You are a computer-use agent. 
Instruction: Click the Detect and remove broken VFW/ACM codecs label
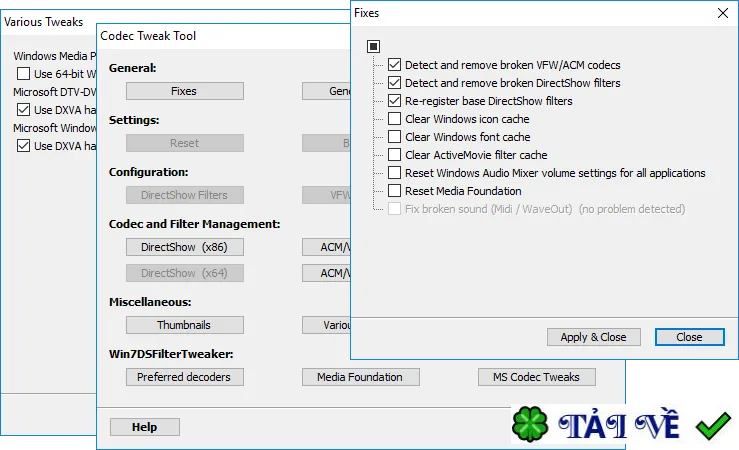[x=512, y=65]
